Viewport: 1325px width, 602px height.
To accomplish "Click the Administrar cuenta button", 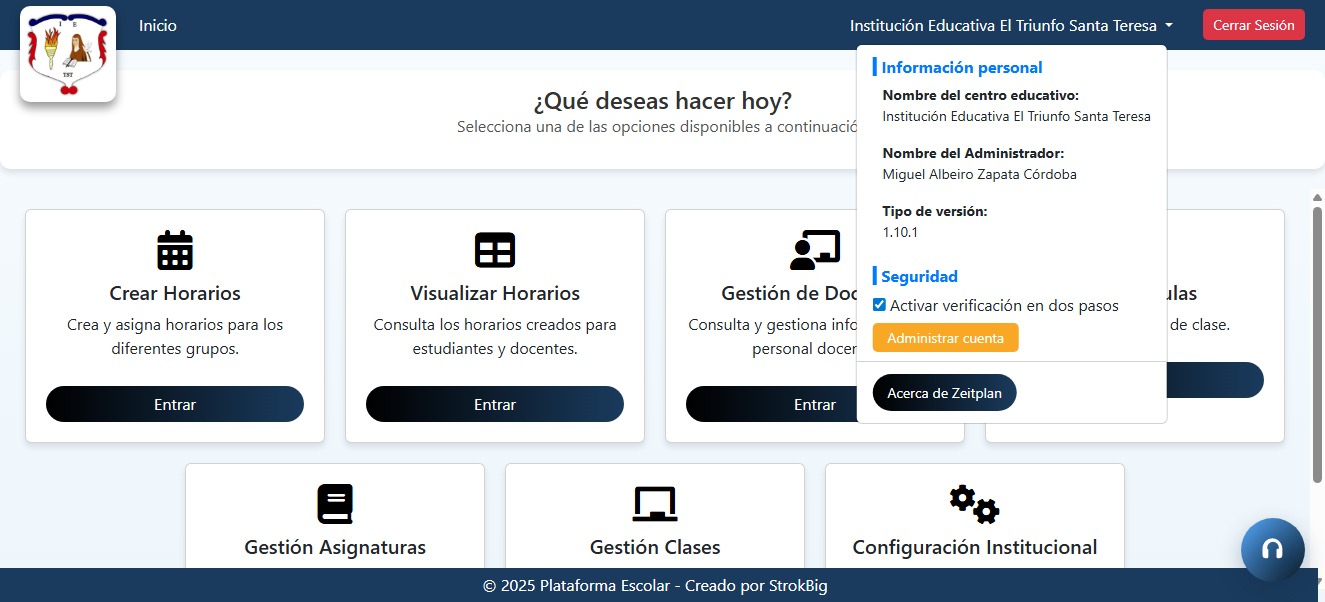I will point(945,337).
